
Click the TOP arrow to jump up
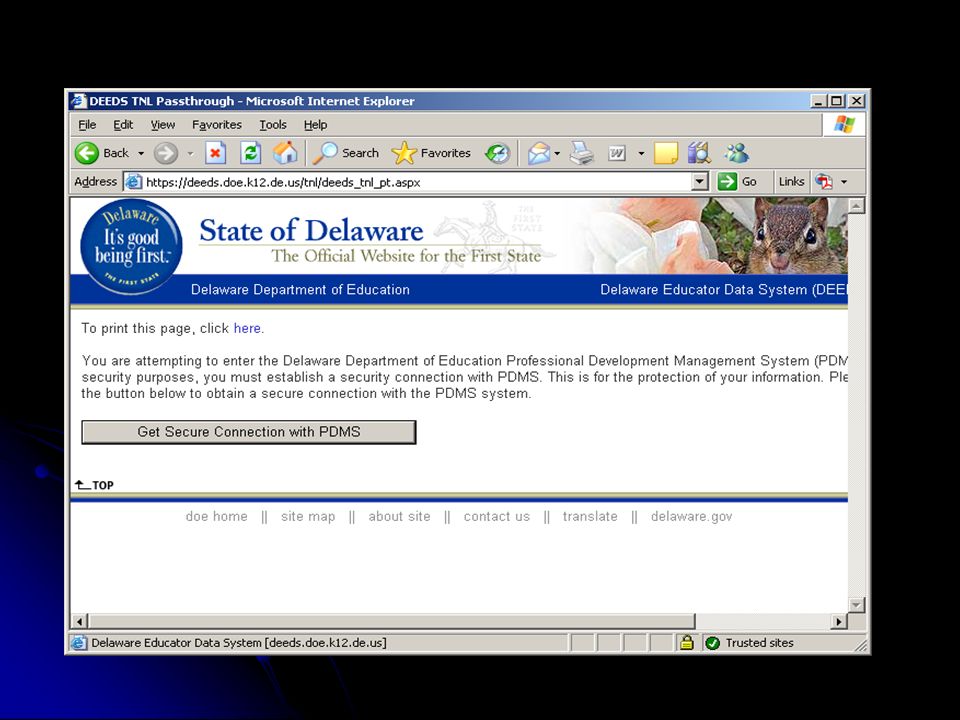click(94, 485)
